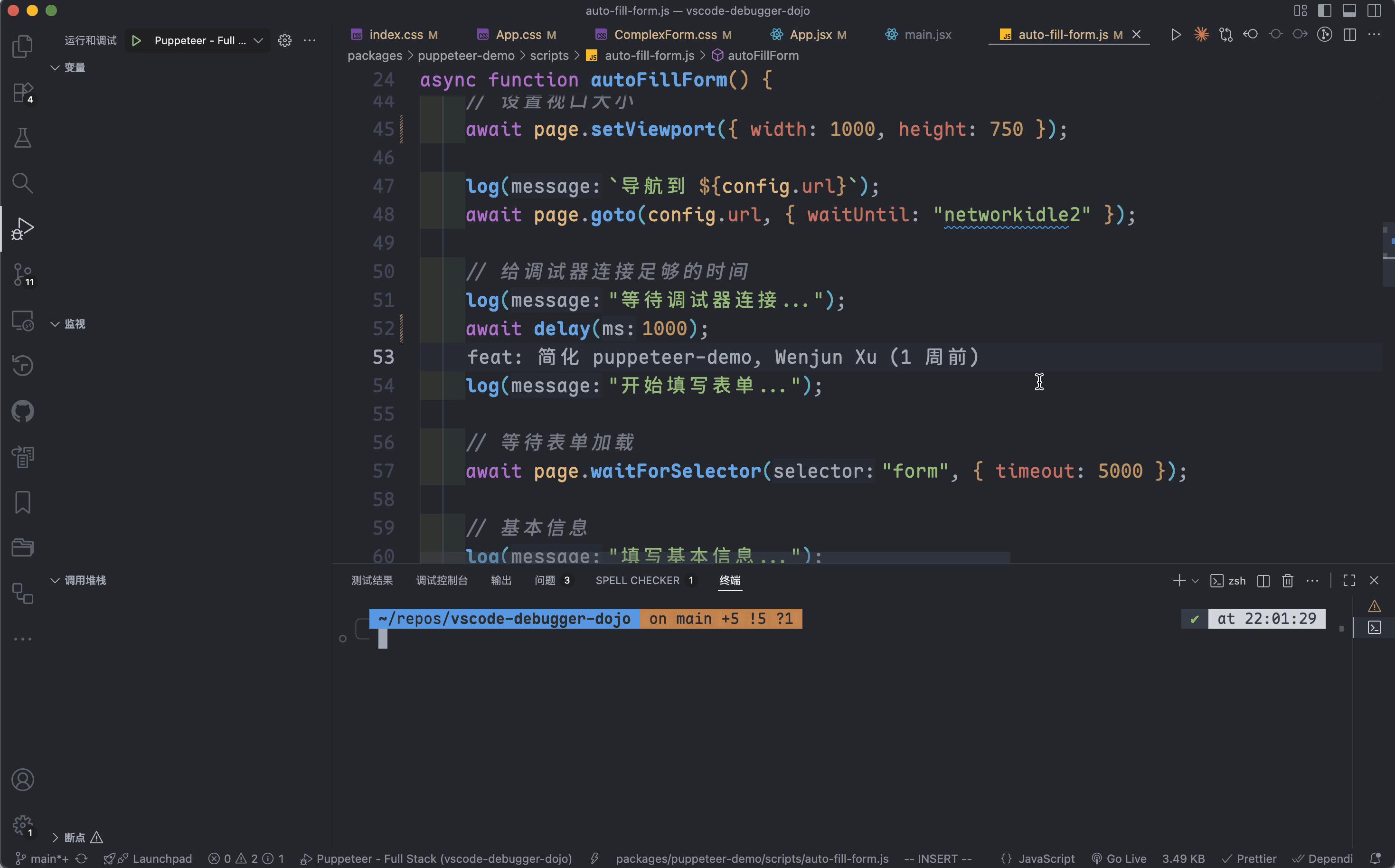Split the editor using the split icon
1395x868 pixels.
point(1348,35)
